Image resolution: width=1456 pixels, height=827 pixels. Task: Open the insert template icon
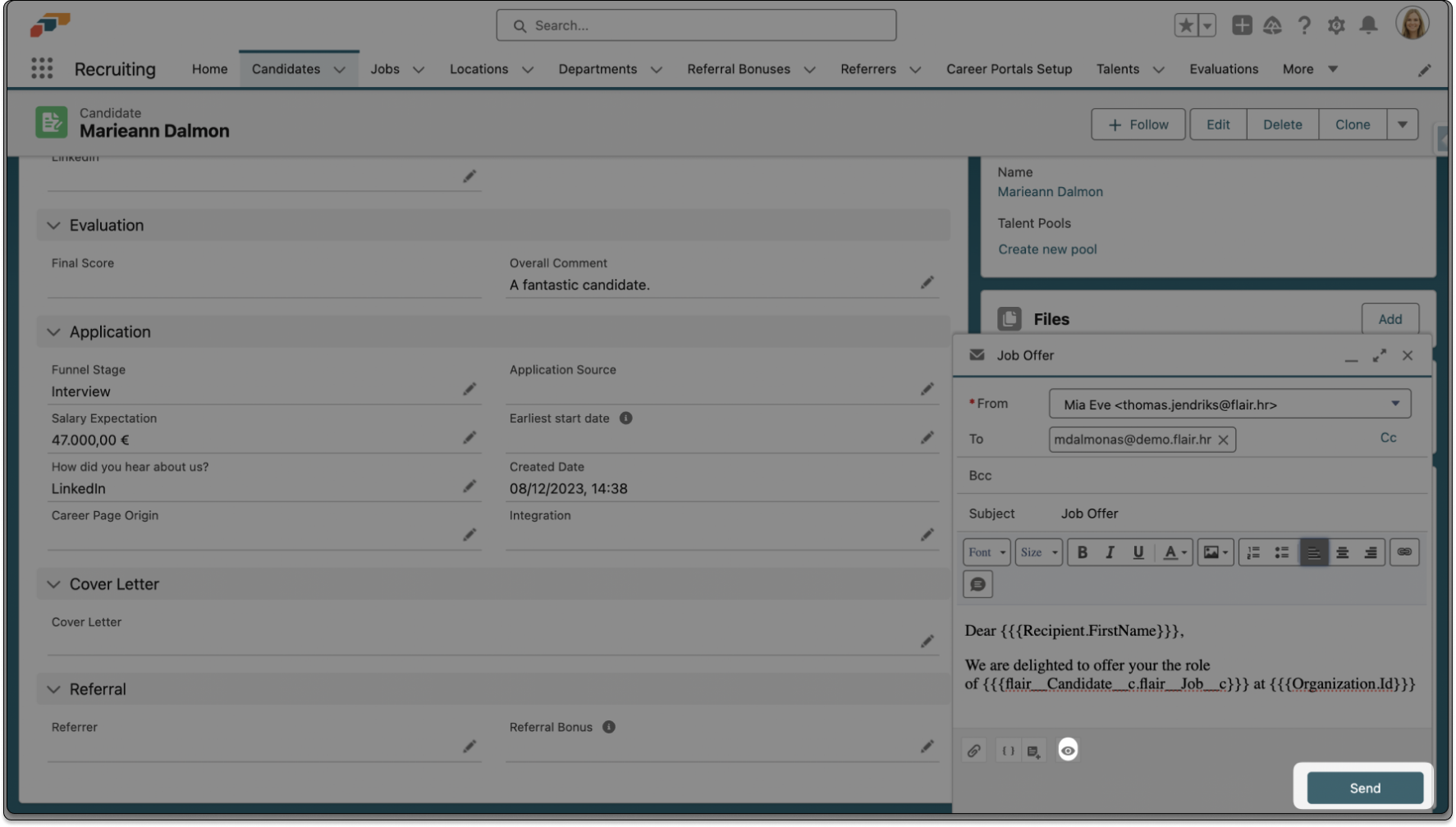1033,750
